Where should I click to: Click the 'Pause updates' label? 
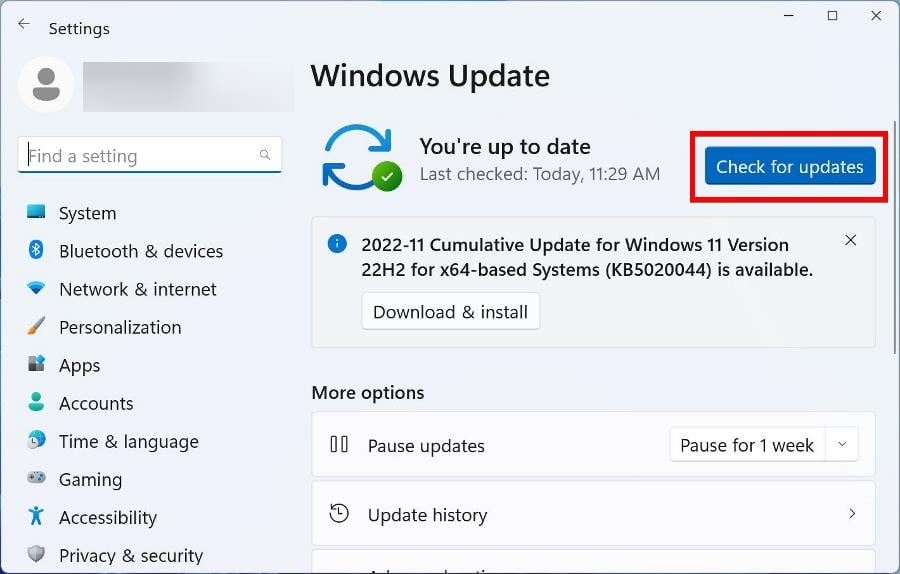426,445
